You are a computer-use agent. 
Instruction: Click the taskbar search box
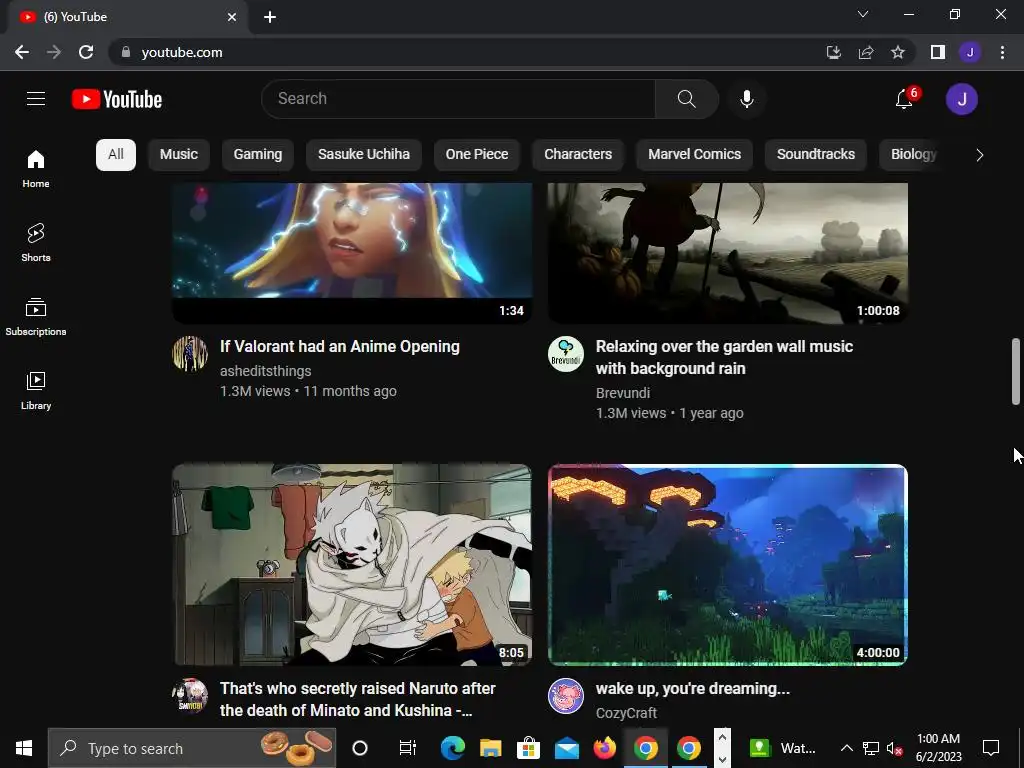pos(192,748)
